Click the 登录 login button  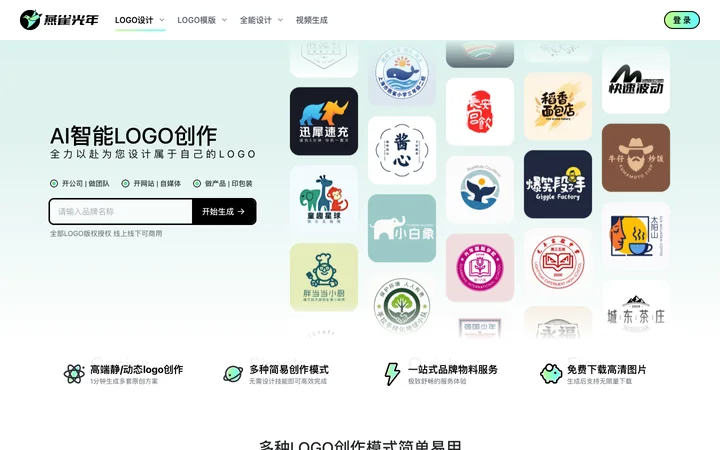click(x=682, y=20)
